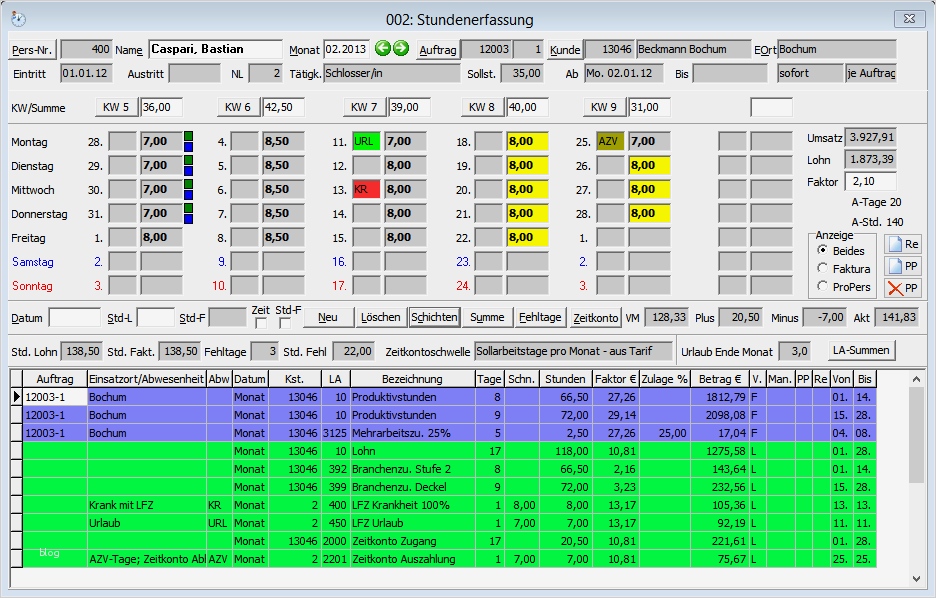Click the PP document icon button
The image size is (936, 598).
coord(903,267)
